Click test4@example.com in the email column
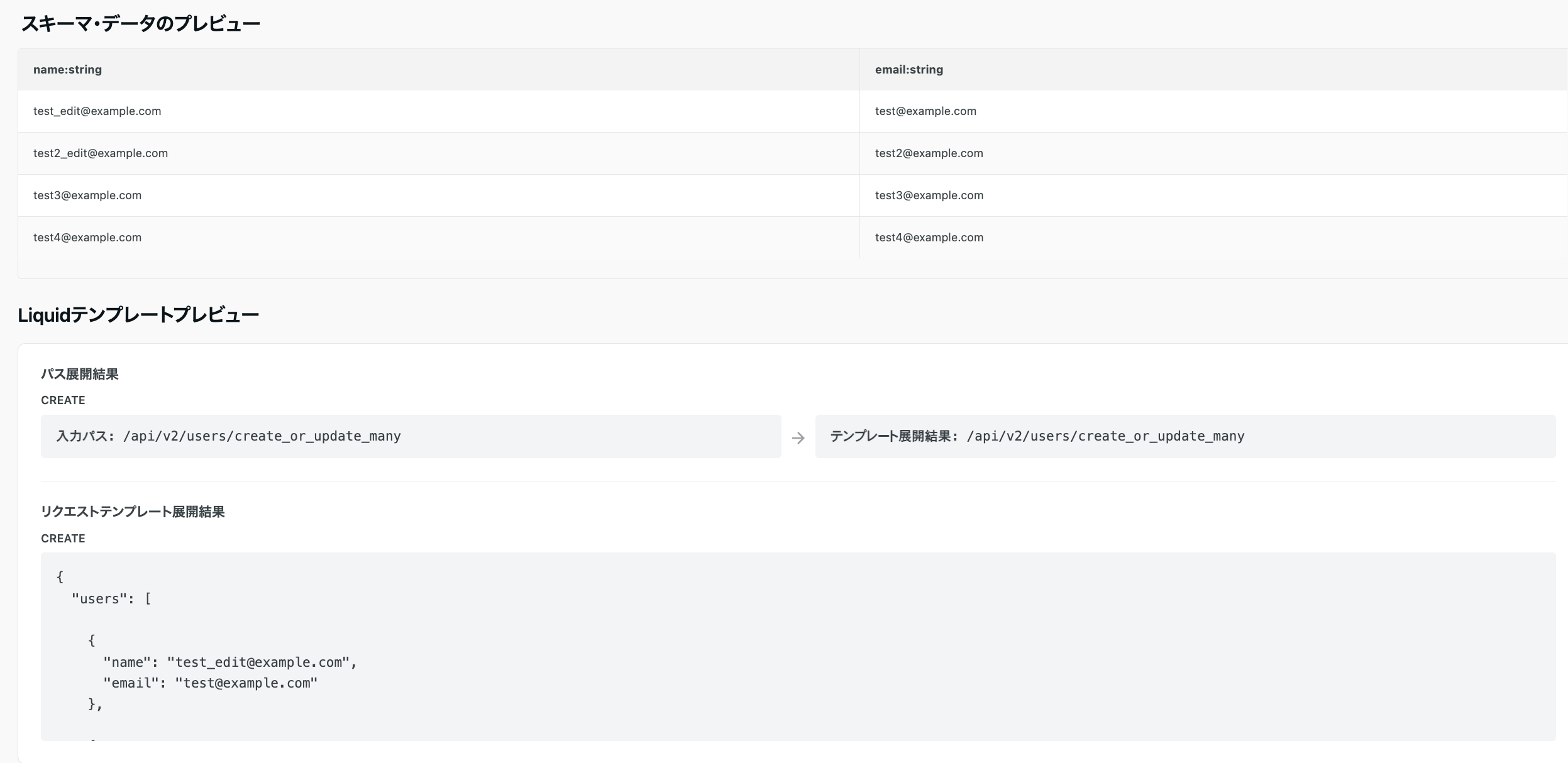 click(929, 238)
